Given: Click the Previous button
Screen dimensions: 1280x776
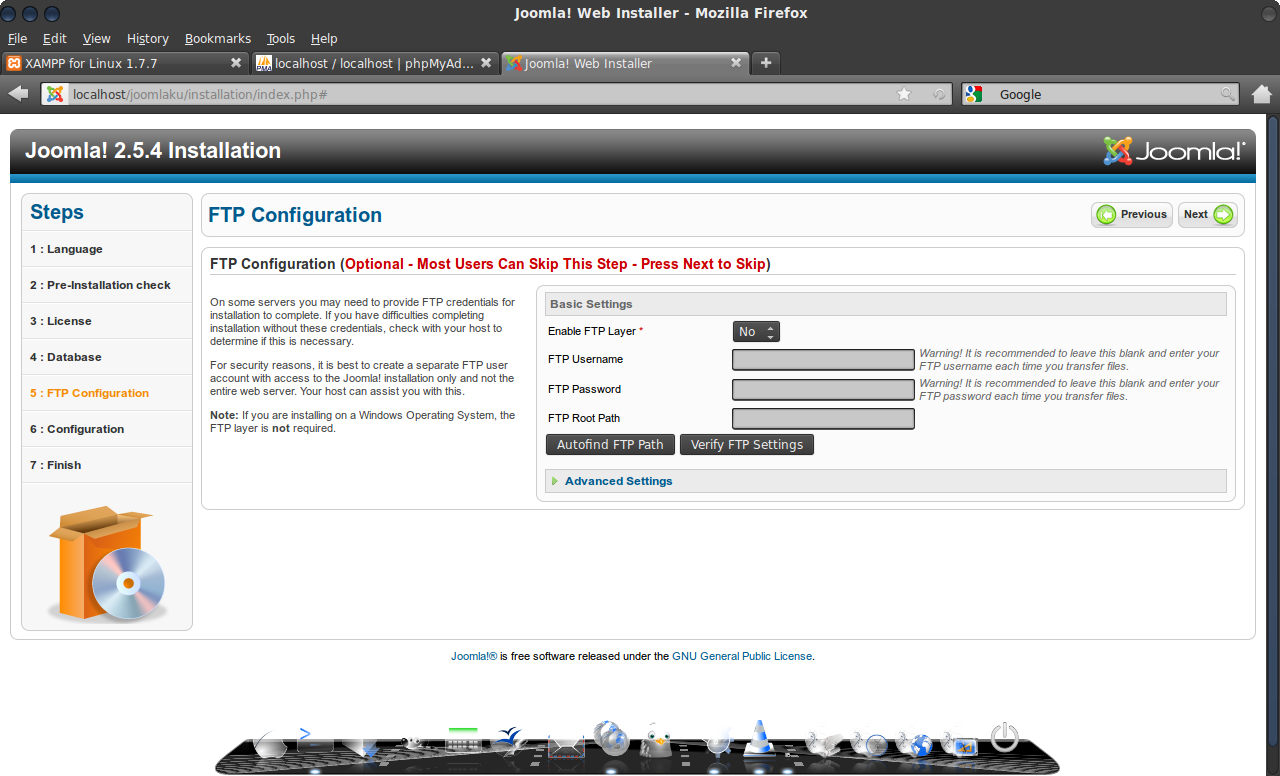Looking at the screenshot, I should click(x=1132, y=214).
